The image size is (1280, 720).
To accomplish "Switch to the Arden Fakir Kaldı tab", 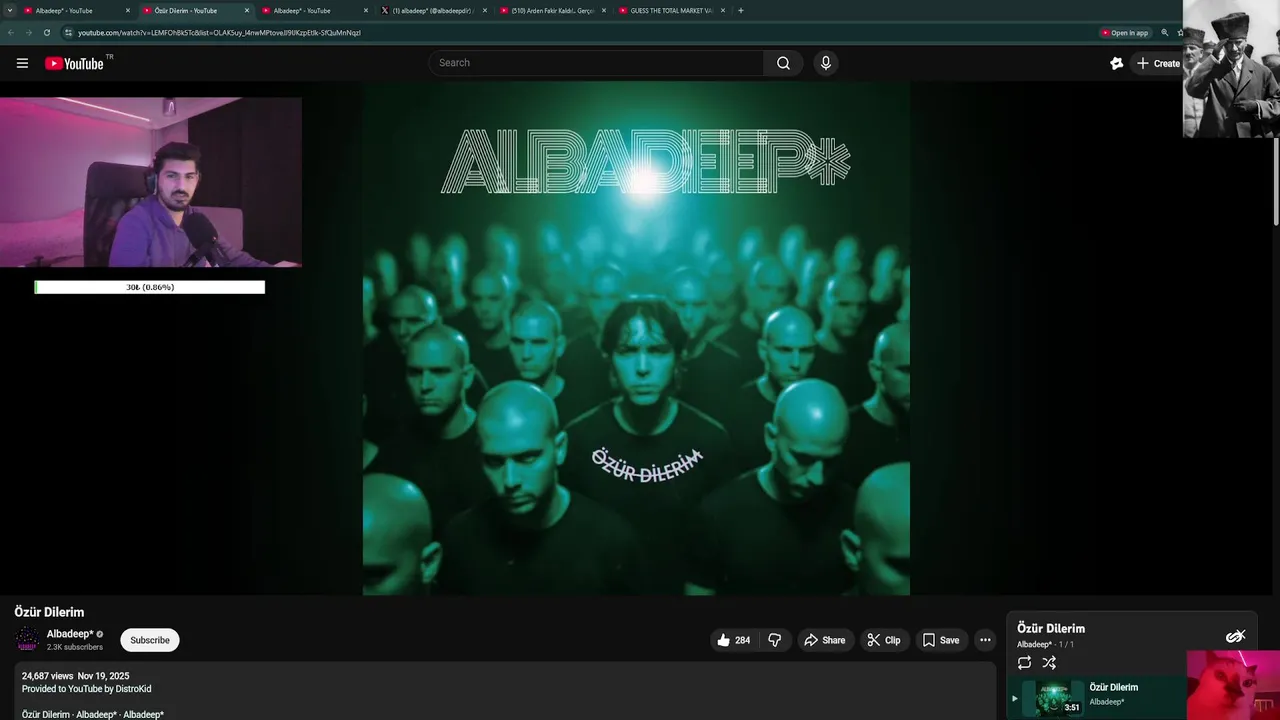I will tap(552, 10).
